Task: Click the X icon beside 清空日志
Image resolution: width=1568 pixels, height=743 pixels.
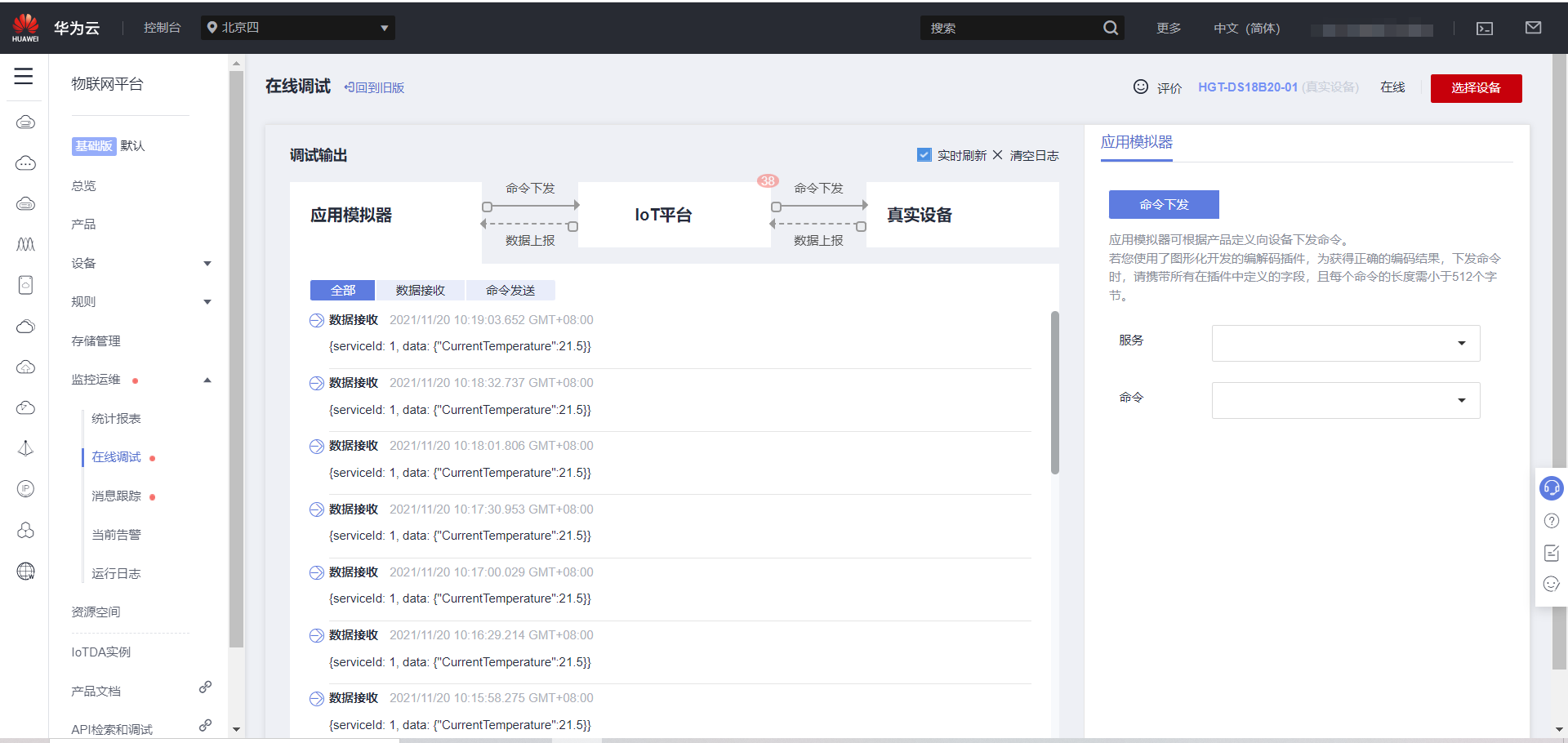Action: (997, 154)
